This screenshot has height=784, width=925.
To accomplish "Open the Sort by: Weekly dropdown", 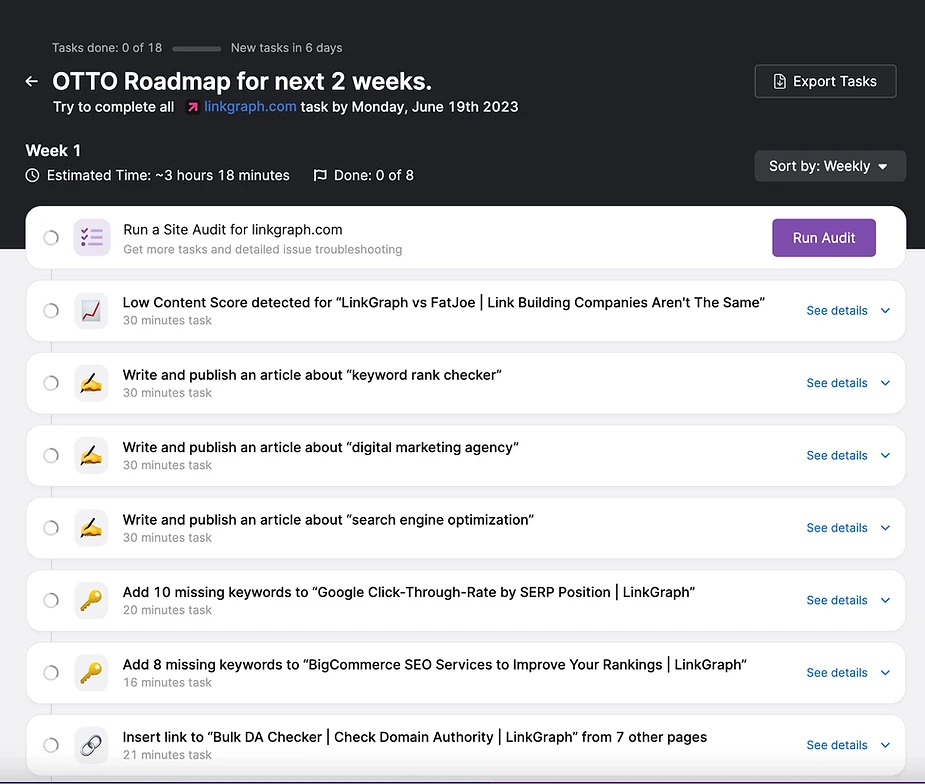I will (830, 166).
